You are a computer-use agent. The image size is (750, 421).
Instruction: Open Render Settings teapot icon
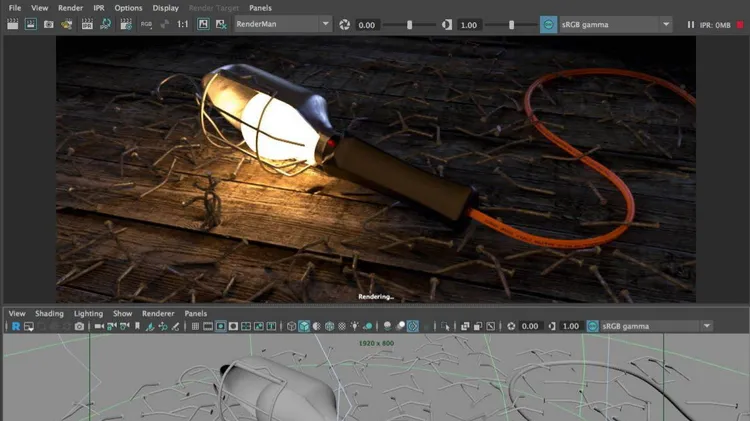pyautogui.click(x=66, y=24)
